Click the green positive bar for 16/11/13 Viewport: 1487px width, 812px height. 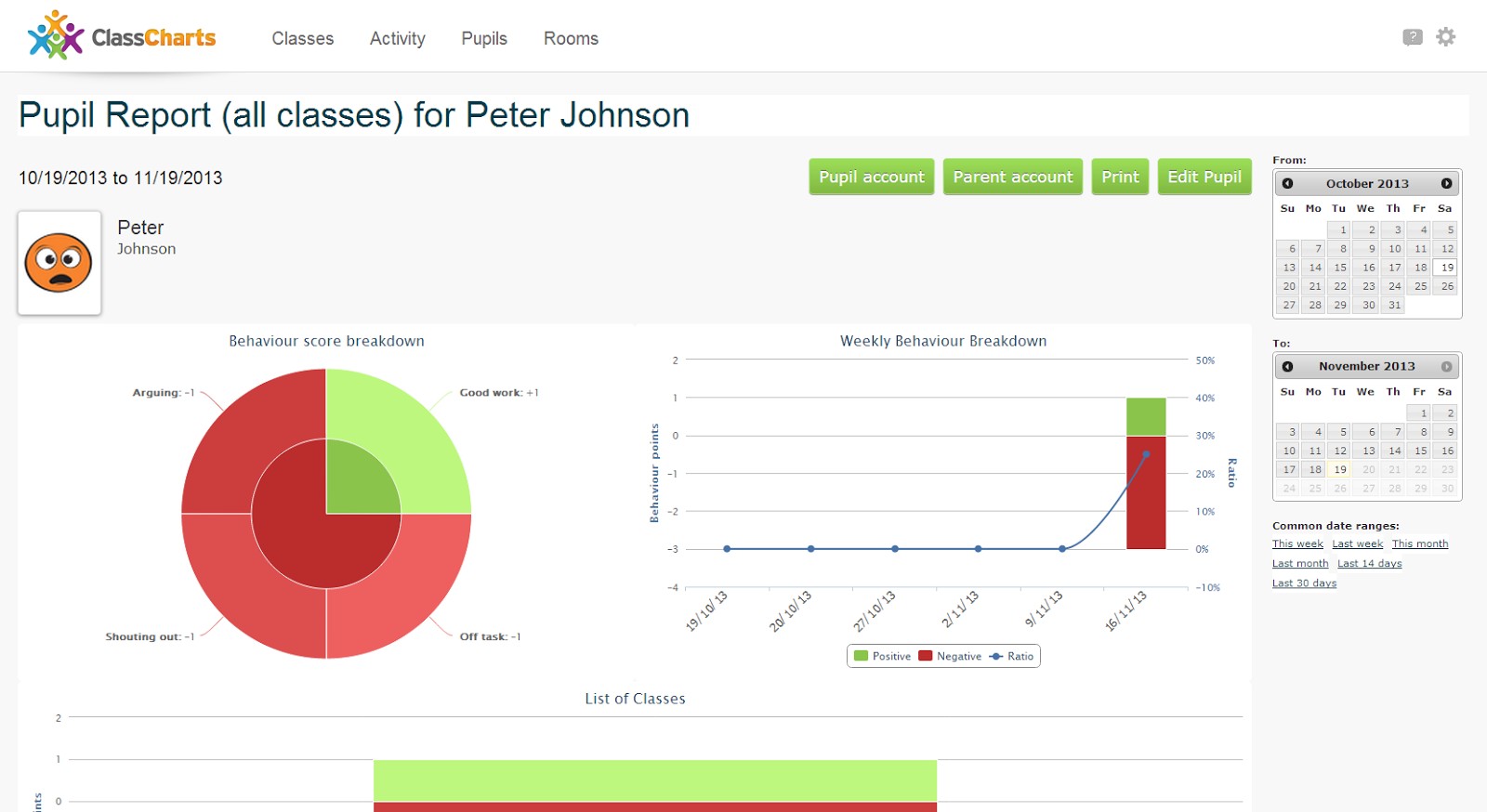[x=1146, y=416]
